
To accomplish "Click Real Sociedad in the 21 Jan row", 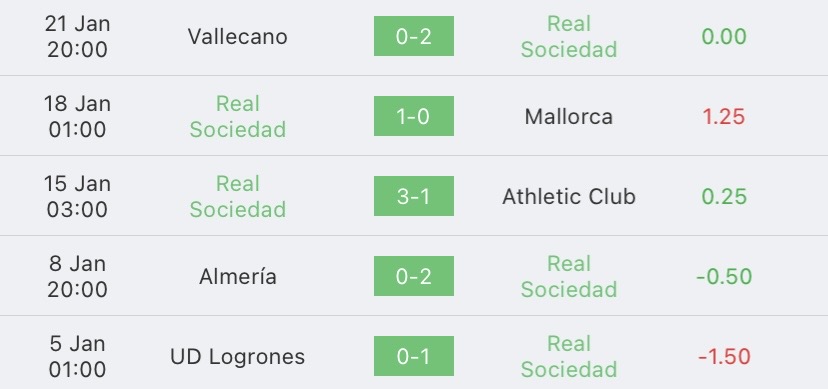I will [569, 36].
